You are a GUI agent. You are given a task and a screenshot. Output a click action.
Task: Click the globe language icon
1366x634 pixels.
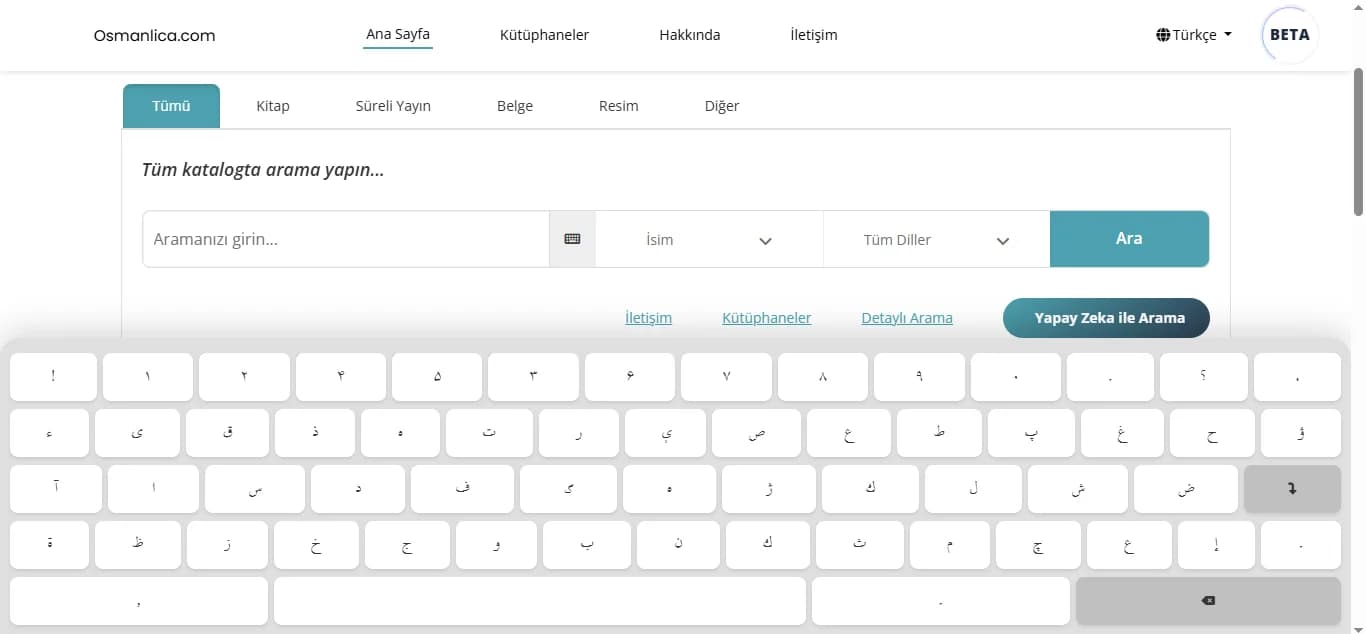1163,35
